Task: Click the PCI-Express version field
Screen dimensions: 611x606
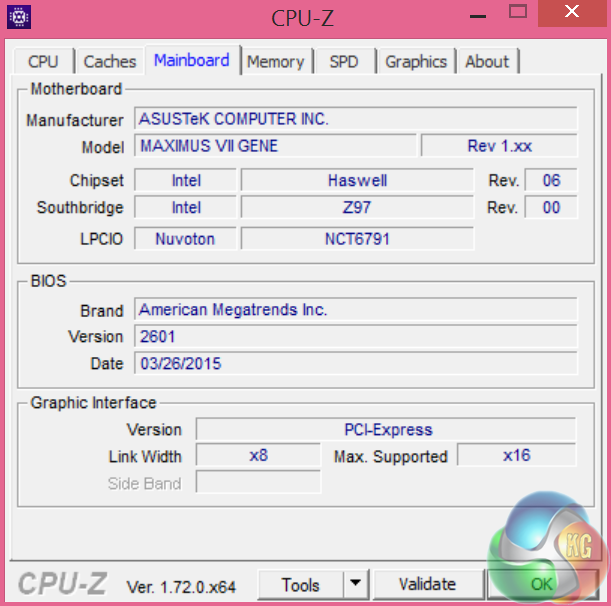Action: [x=386, y=429]
